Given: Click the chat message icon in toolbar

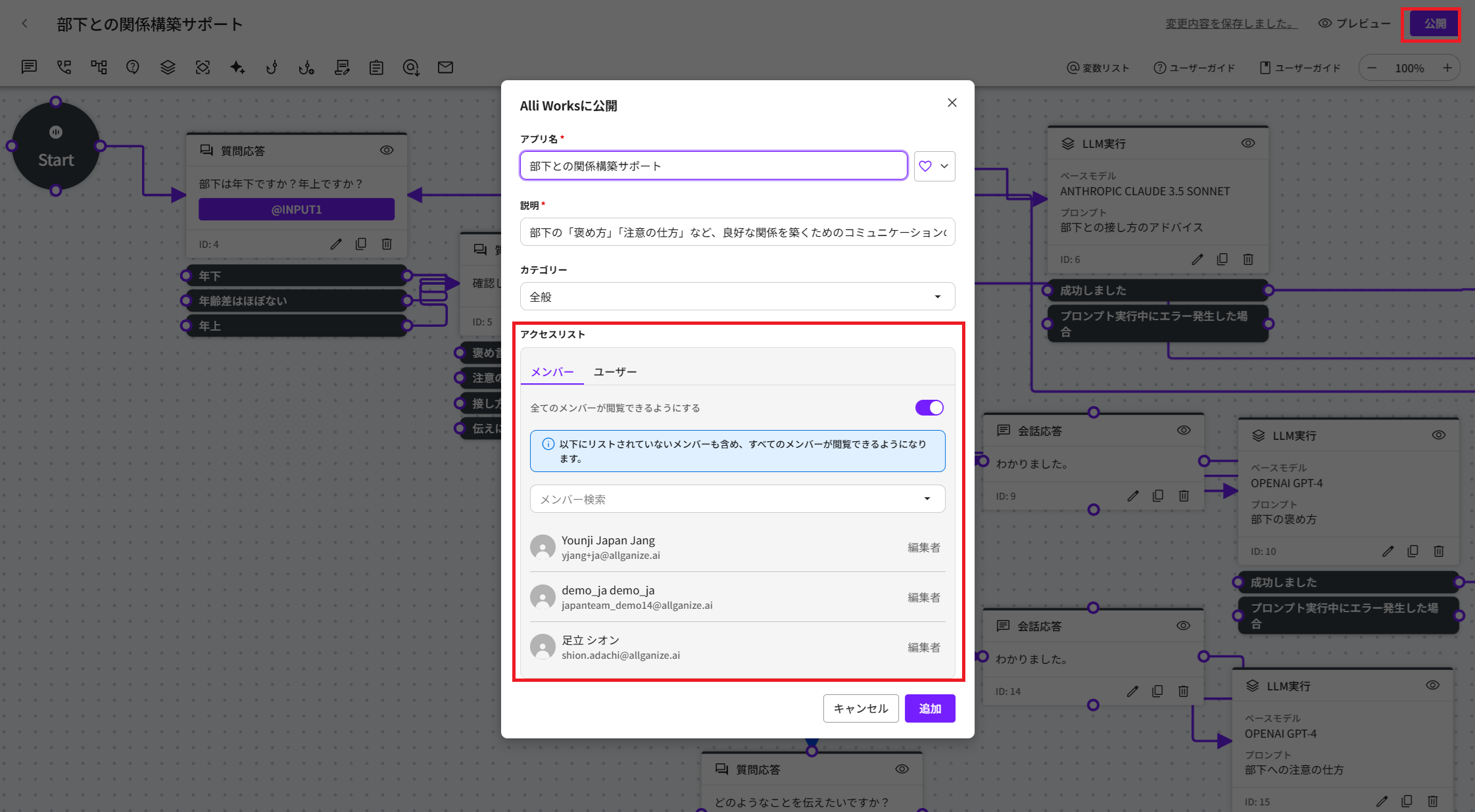Looking at the screenshot, I should pos(29,67).
